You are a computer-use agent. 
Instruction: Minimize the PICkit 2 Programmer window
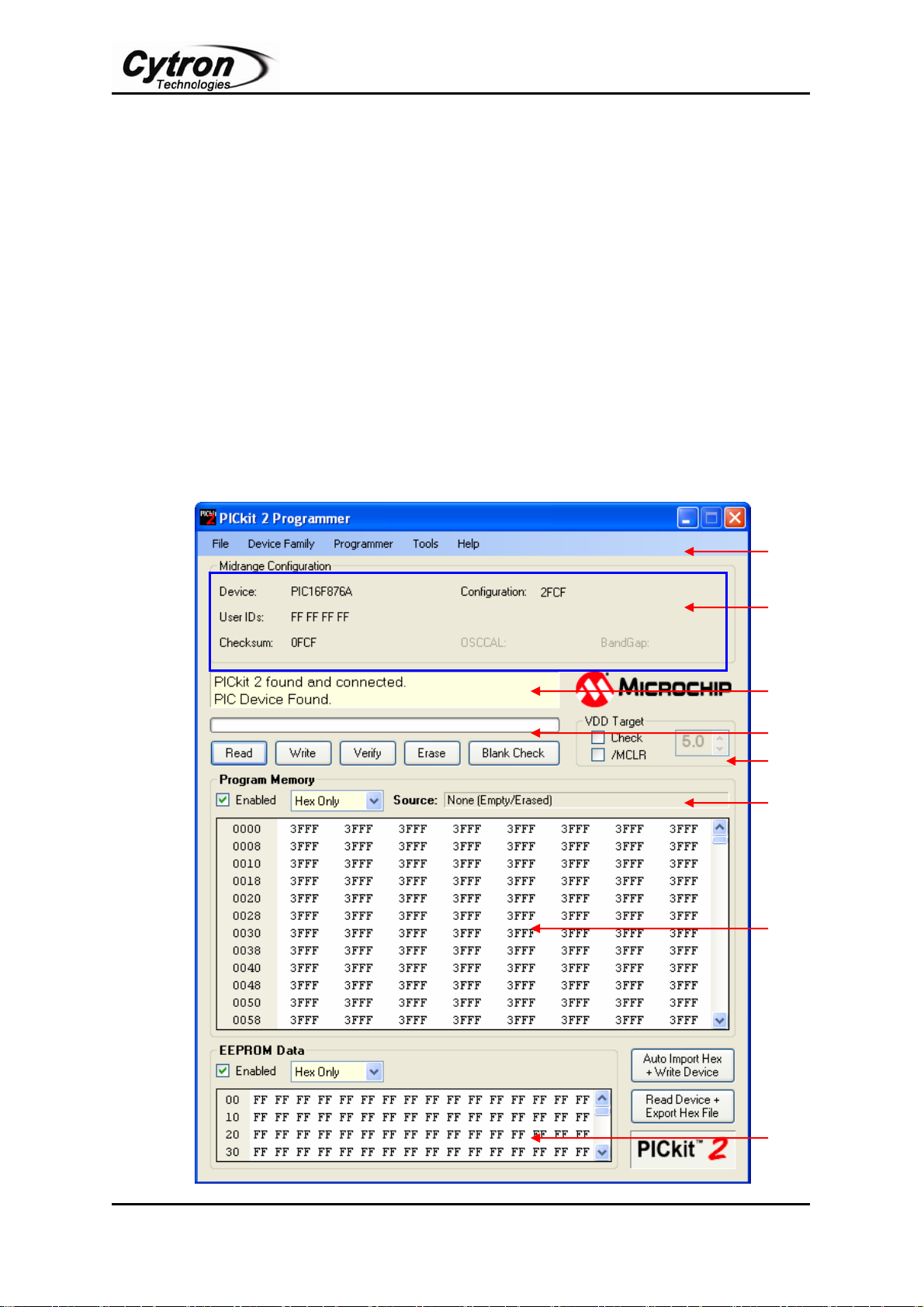pyautogui.click(x=687, y=517)
